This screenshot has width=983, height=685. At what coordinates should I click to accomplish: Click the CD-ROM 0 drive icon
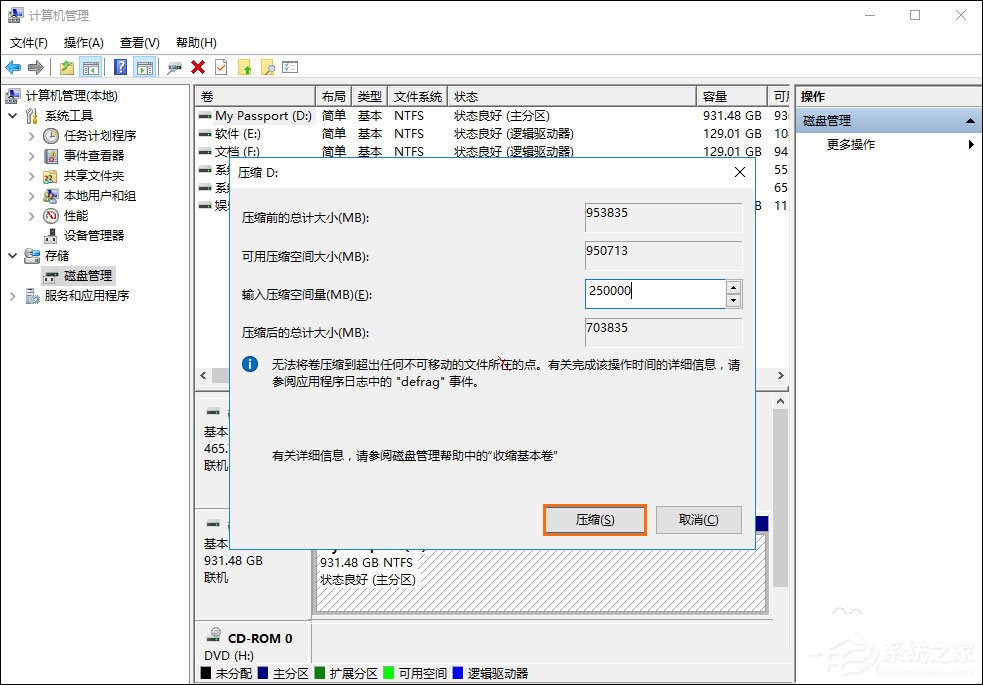tap(213, 637)
